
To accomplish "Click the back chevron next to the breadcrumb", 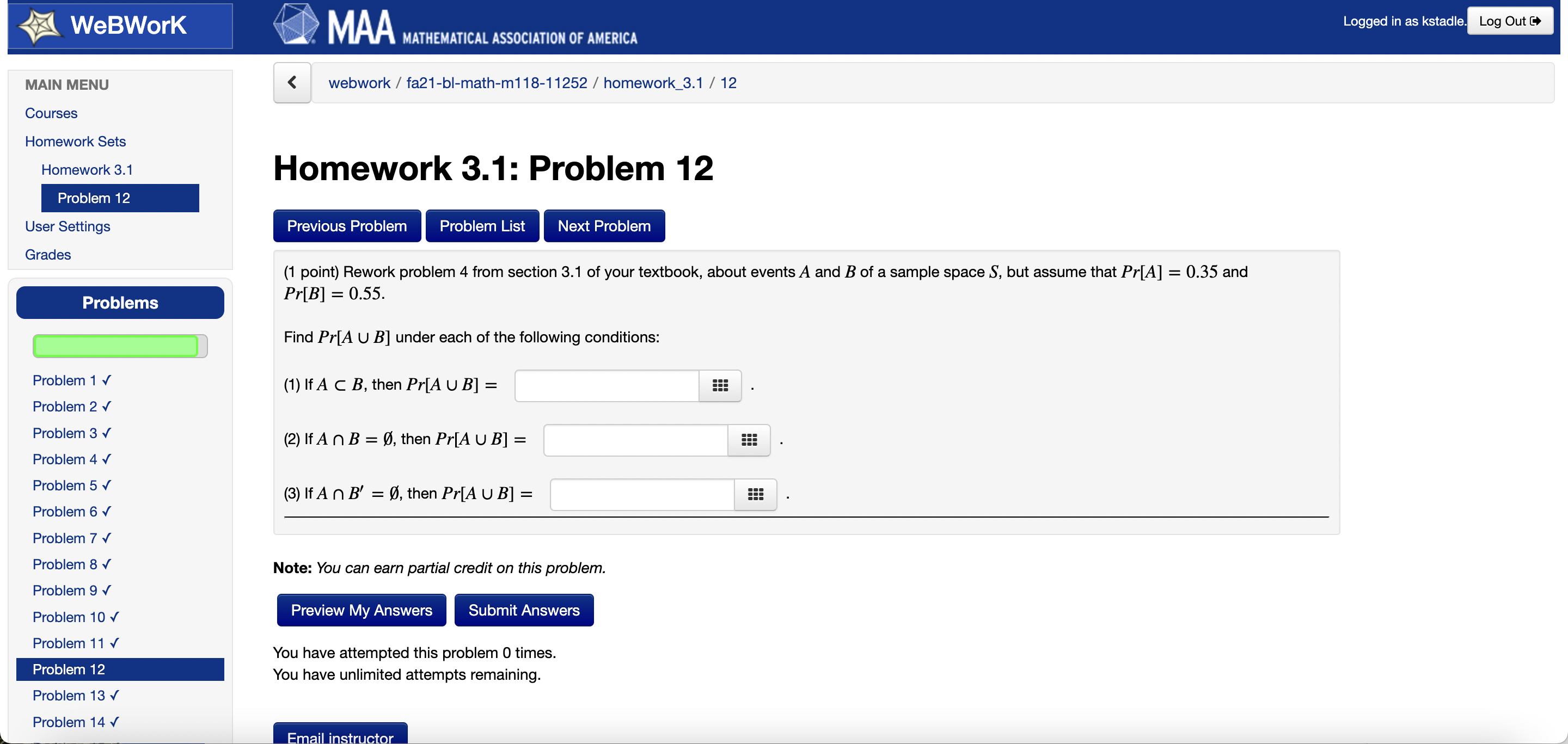I will 292,82.
